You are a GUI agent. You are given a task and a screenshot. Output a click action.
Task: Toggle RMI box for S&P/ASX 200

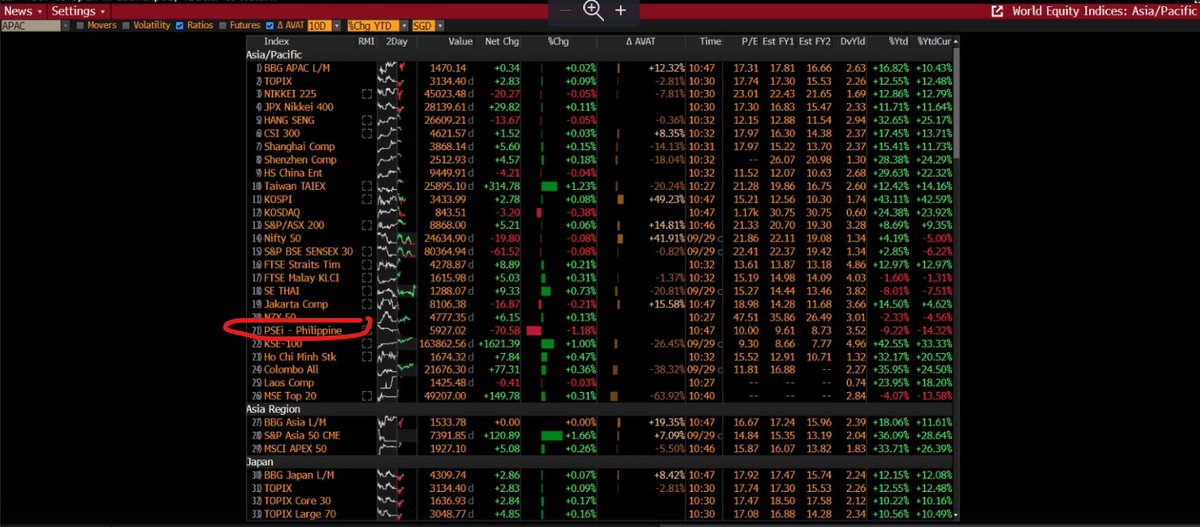[367, 225]
